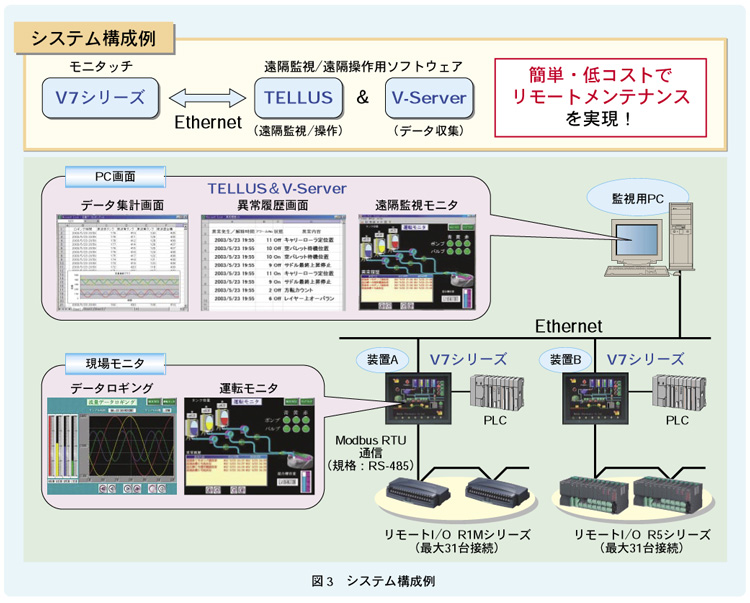Click the V-Server software box

[x=429, y=98]
